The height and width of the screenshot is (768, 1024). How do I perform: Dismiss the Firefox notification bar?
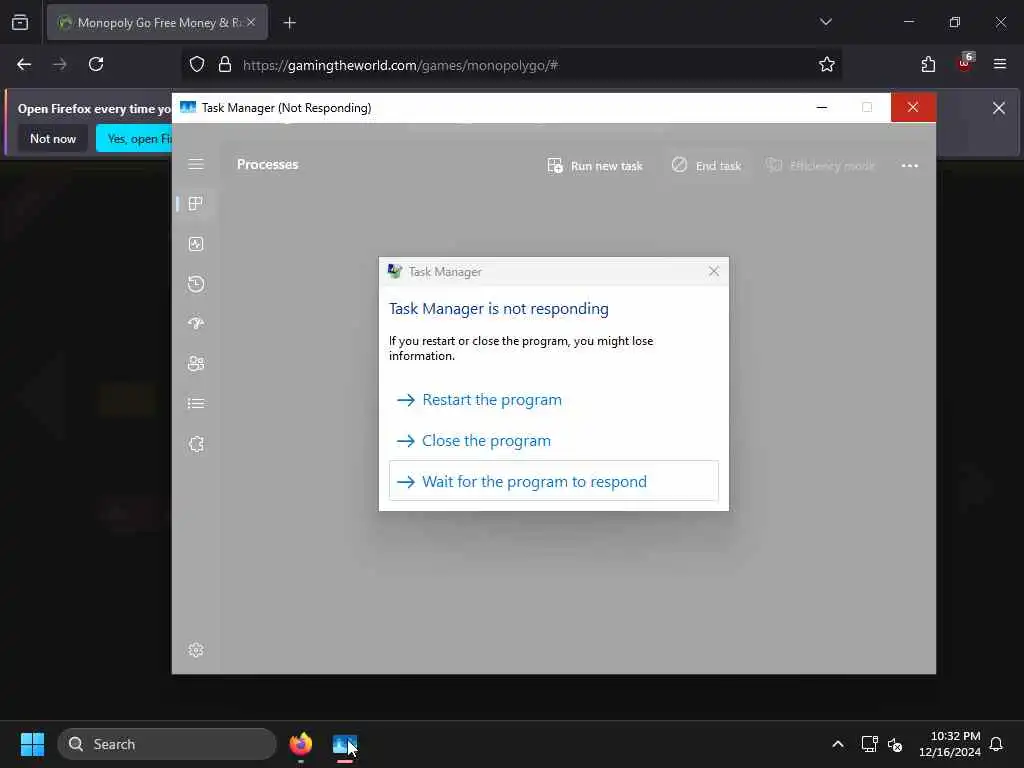(999, 108)
